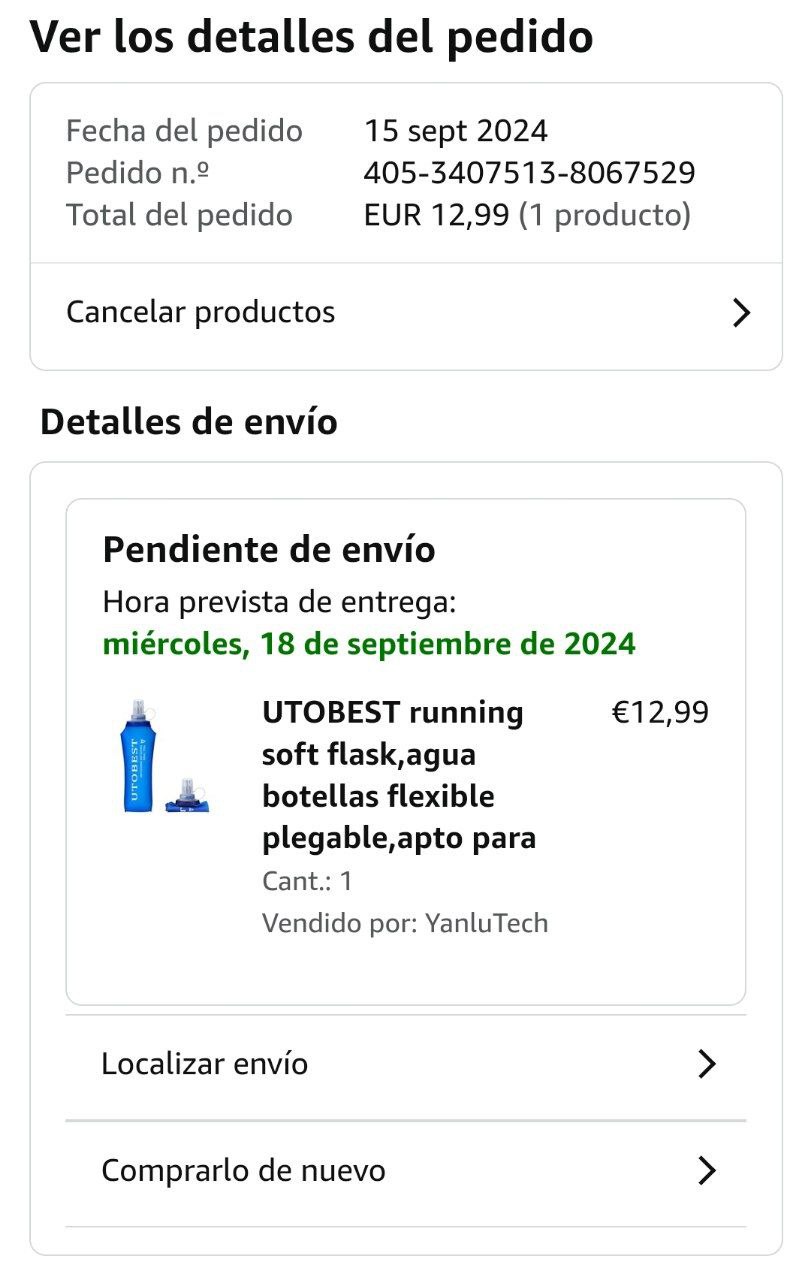This screenshot has height=1280, width=811.
Task: Tap the arrow next to Localizar envío
Action: (706, 1064)
